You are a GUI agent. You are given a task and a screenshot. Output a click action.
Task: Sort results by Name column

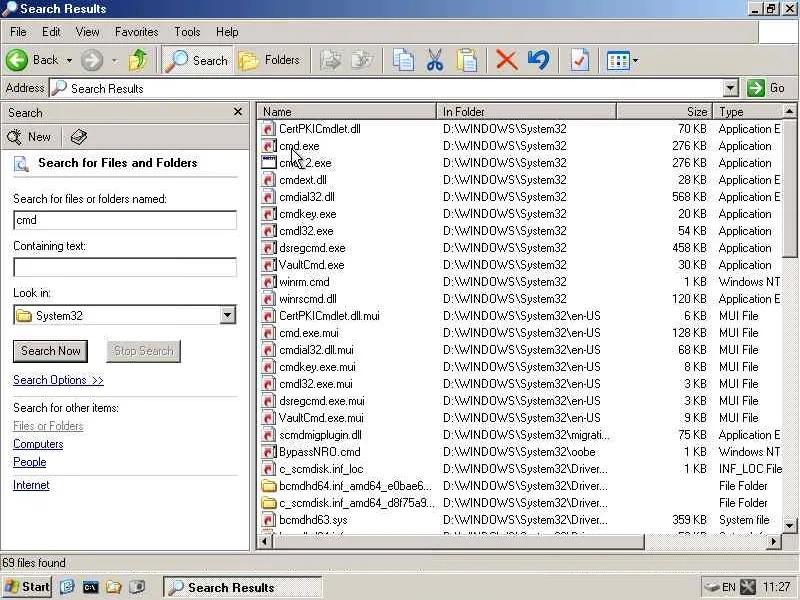[347, 111]
